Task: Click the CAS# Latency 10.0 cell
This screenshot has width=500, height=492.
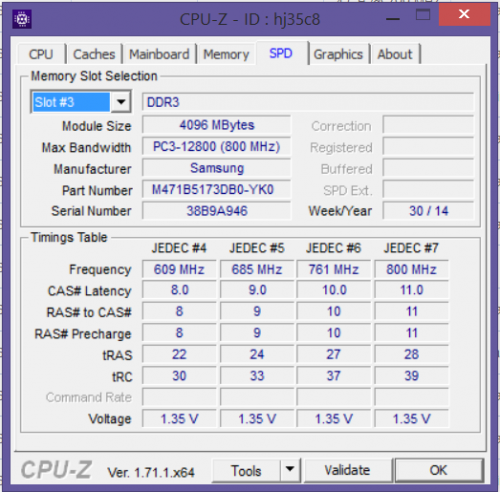Action: 334,290
